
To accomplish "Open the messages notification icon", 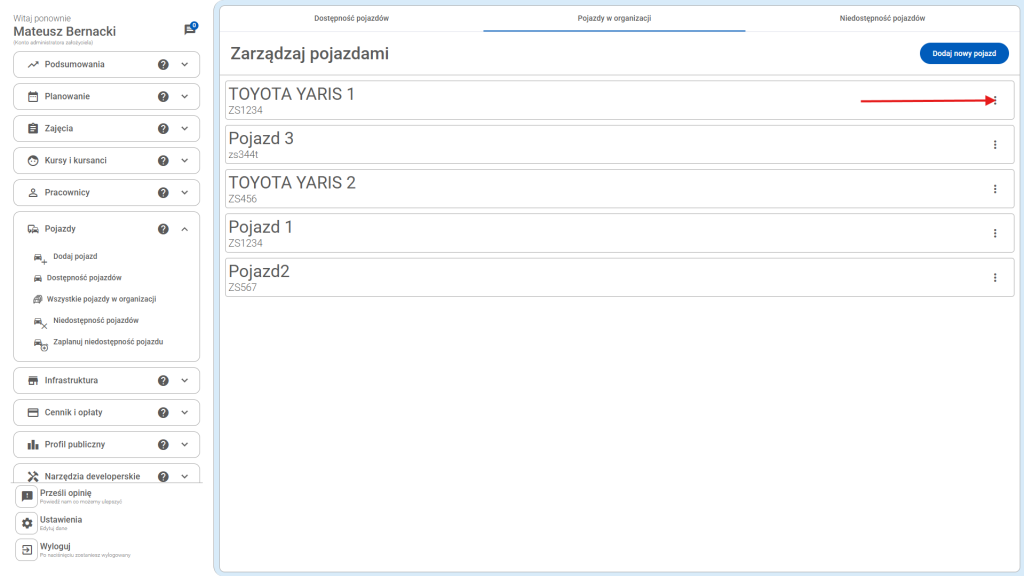I will point(190,29).
